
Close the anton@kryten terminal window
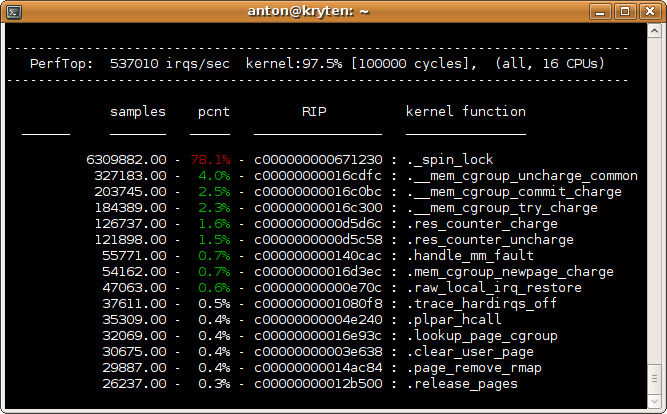point(650,12)
